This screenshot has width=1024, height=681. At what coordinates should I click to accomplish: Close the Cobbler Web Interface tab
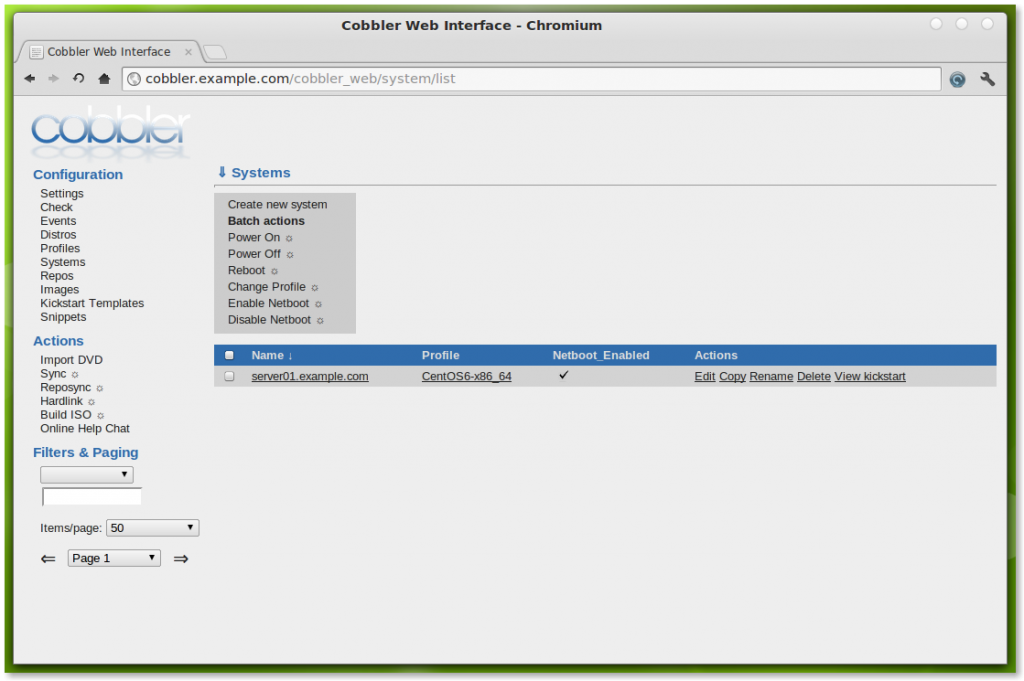[188, 52]
